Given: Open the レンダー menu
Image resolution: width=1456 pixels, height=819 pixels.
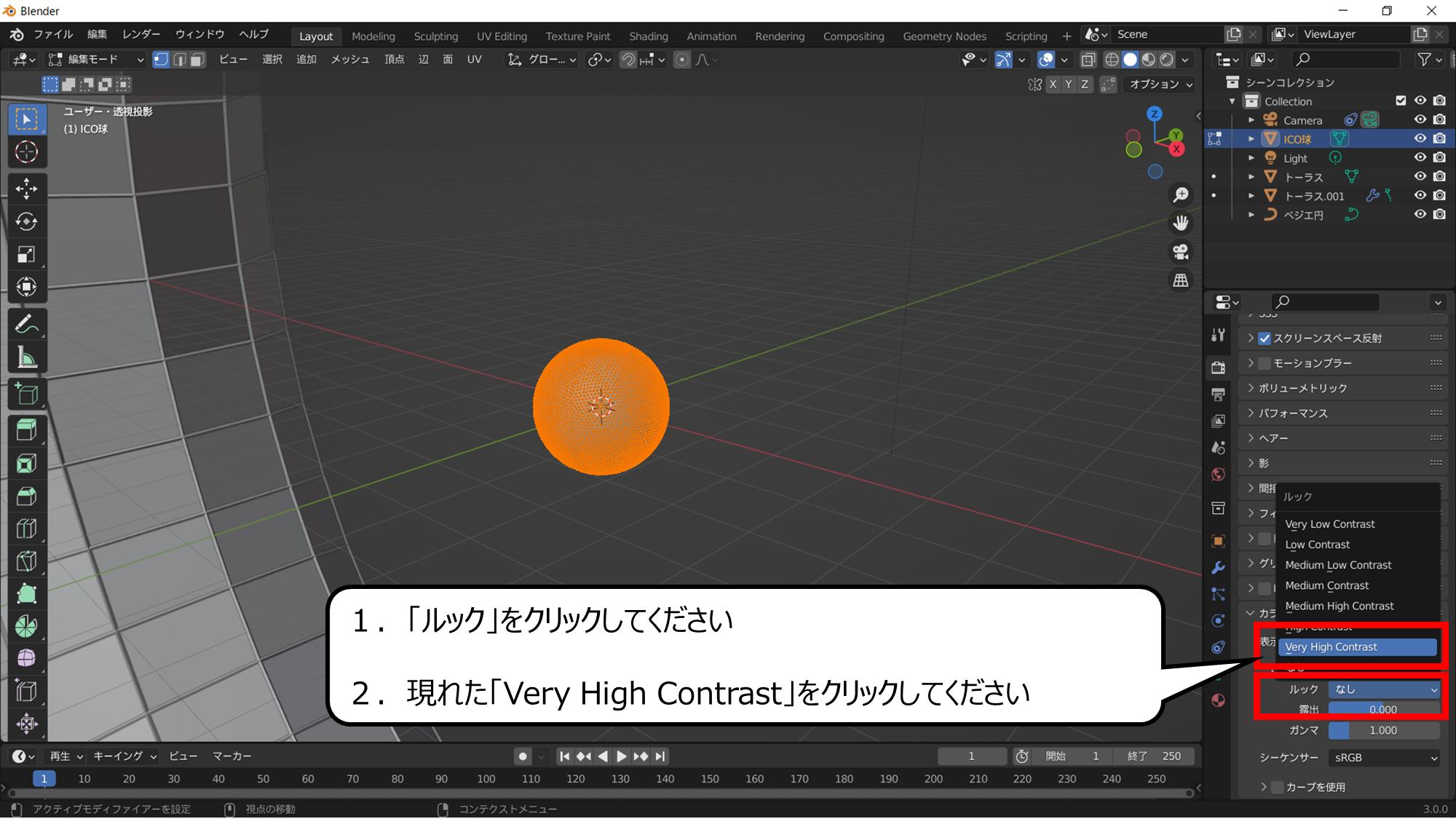Looking at the screenshot, I should (141, 34).
